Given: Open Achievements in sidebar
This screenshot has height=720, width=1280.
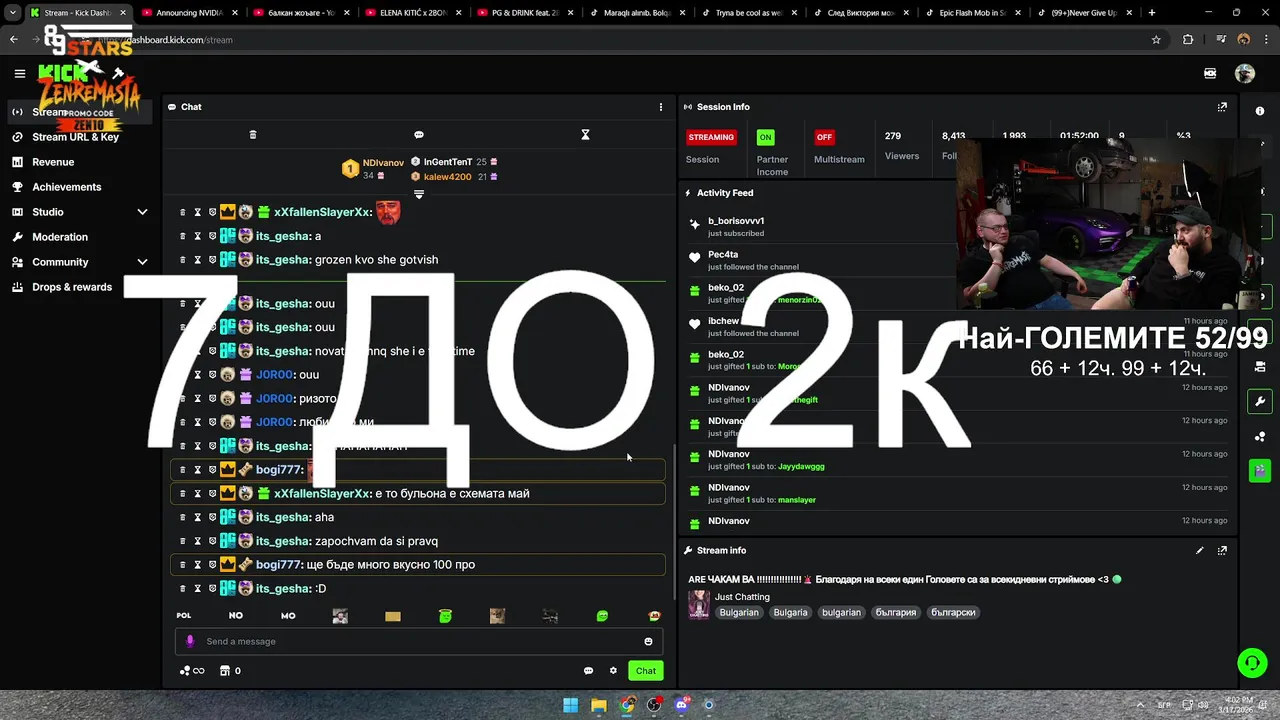Looking at the screenshot, I should 66,187.
